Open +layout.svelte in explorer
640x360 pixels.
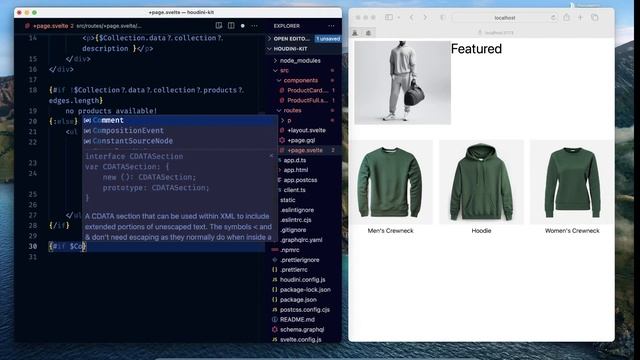click(x=306, y=130)
